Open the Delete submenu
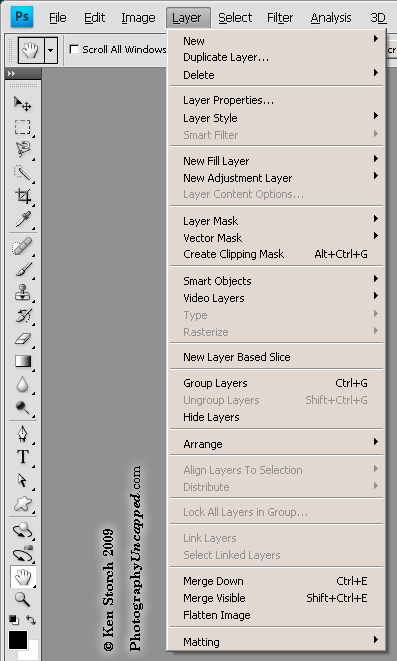The width and height of the screenshot is (397, 661). [x=276, y=75]
